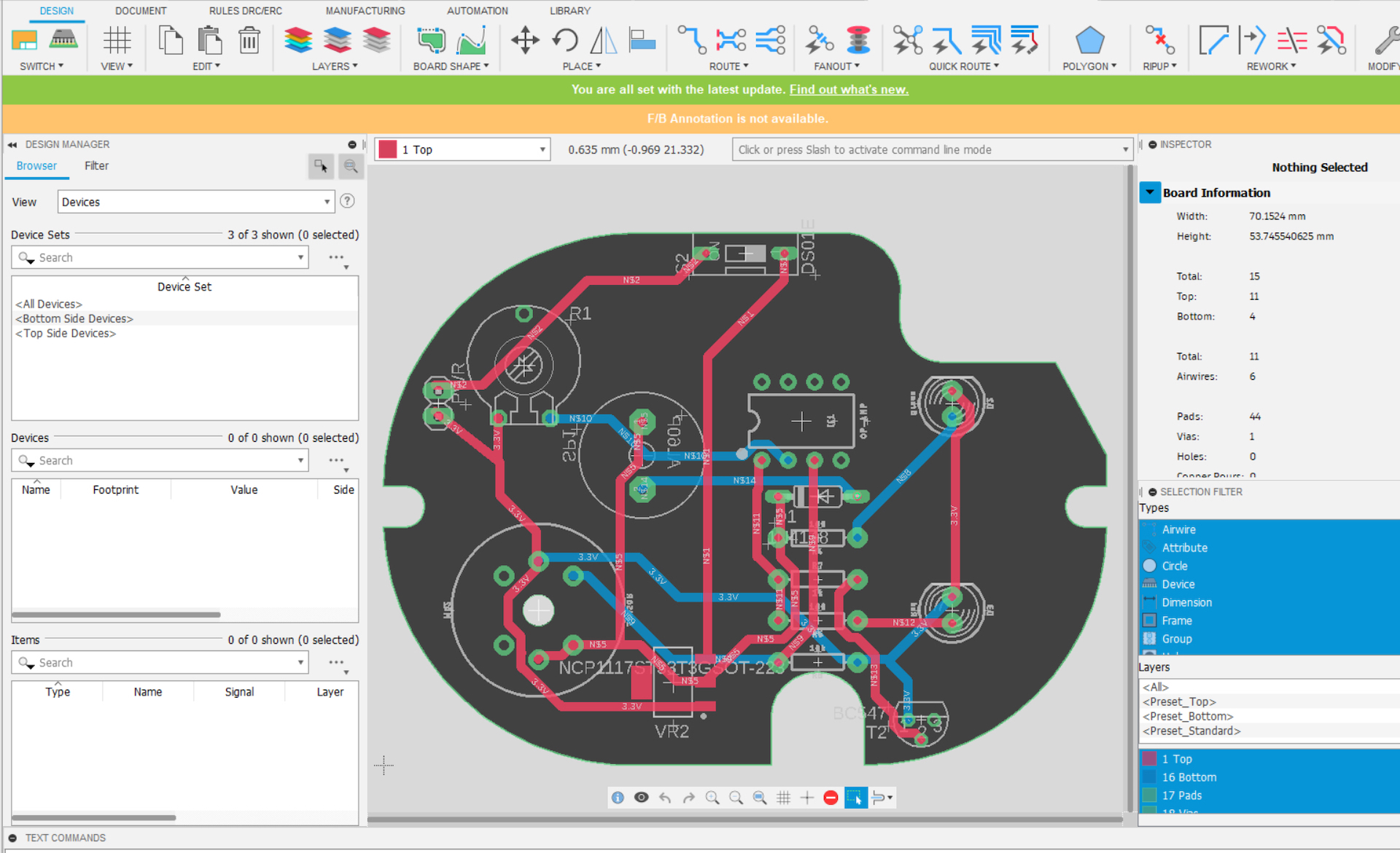Toggle the eye visibility icon below canvas
This screenshot has width=1400, height=853.
[x=641, y=798]
